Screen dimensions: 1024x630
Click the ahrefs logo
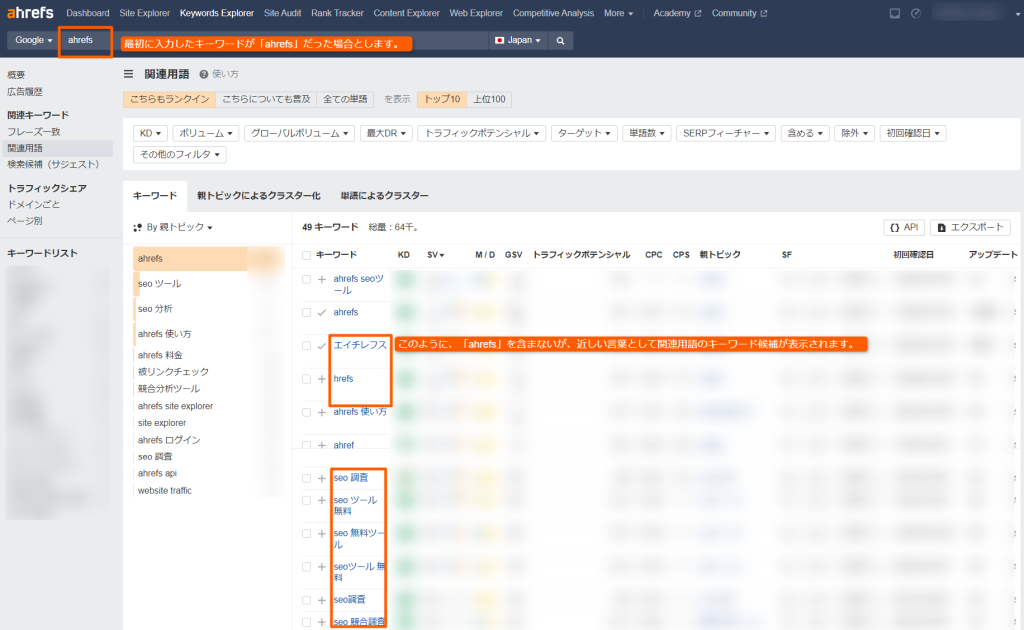coord(30,13)
